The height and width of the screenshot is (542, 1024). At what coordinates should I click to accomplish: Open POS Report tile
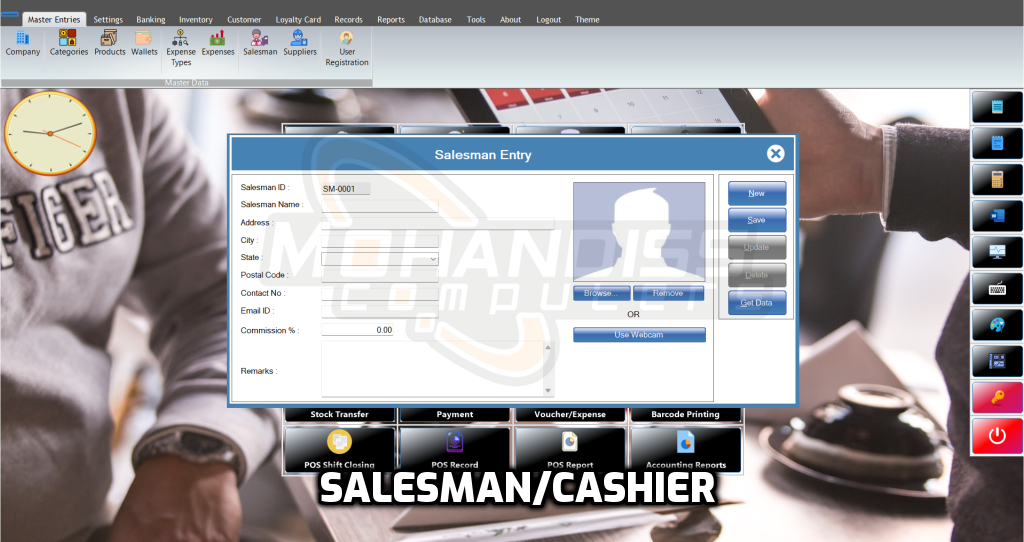570,450
